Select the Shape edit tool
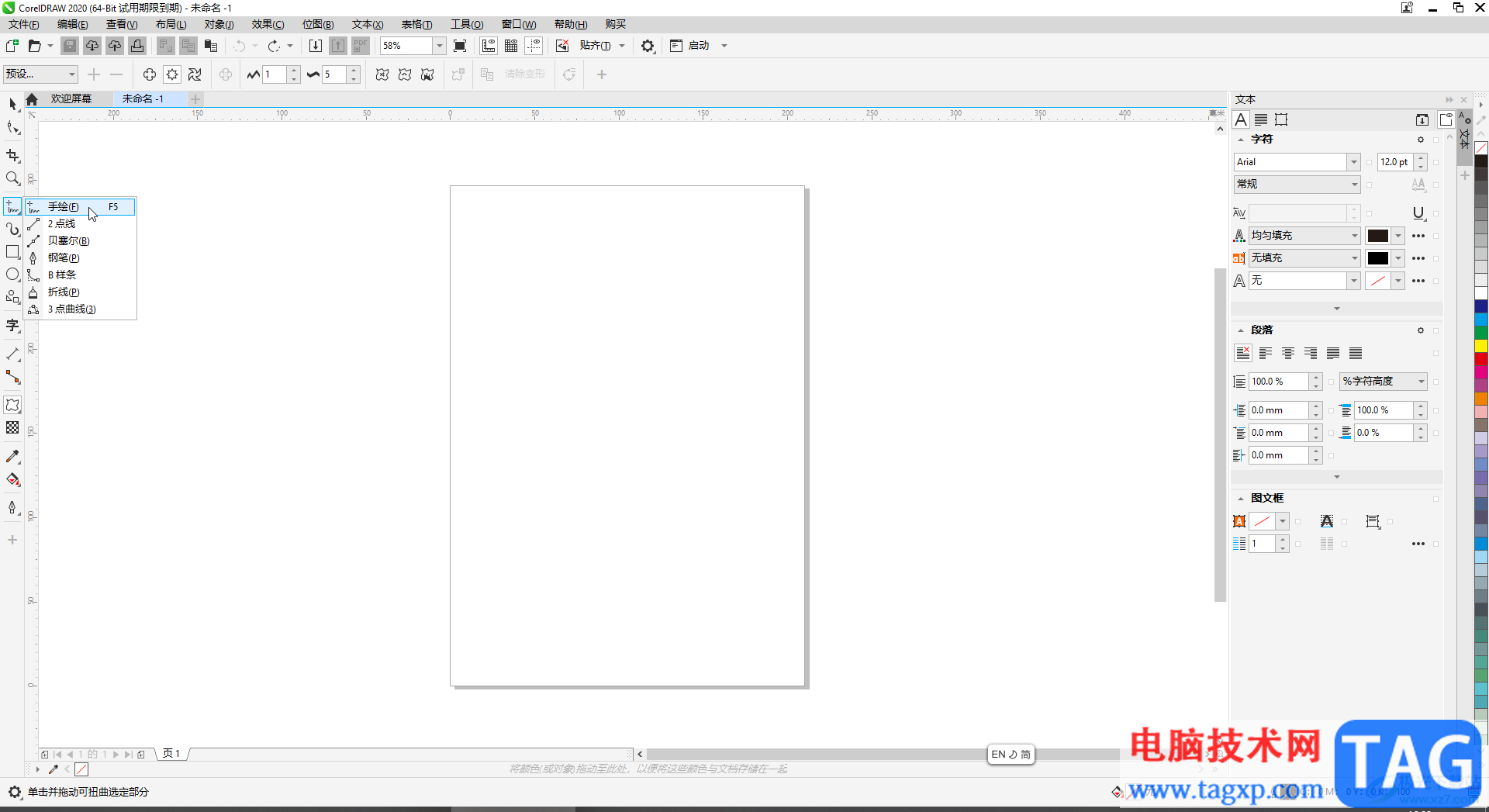1489x812 pixels. pos(12,128)
